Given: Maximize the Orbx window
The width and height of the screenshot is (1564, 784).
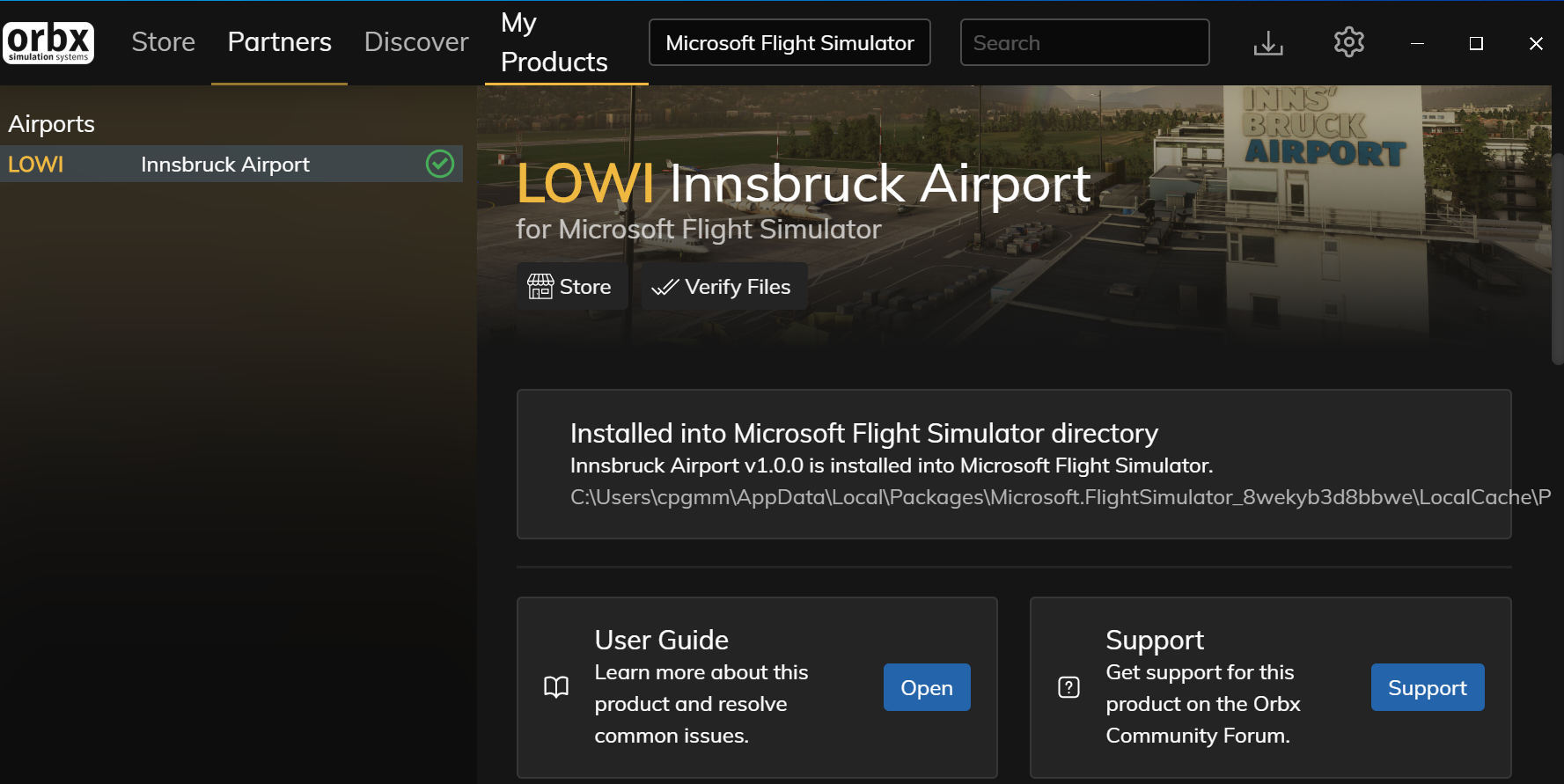Looking at the screenshot, I should (1476, 43).
